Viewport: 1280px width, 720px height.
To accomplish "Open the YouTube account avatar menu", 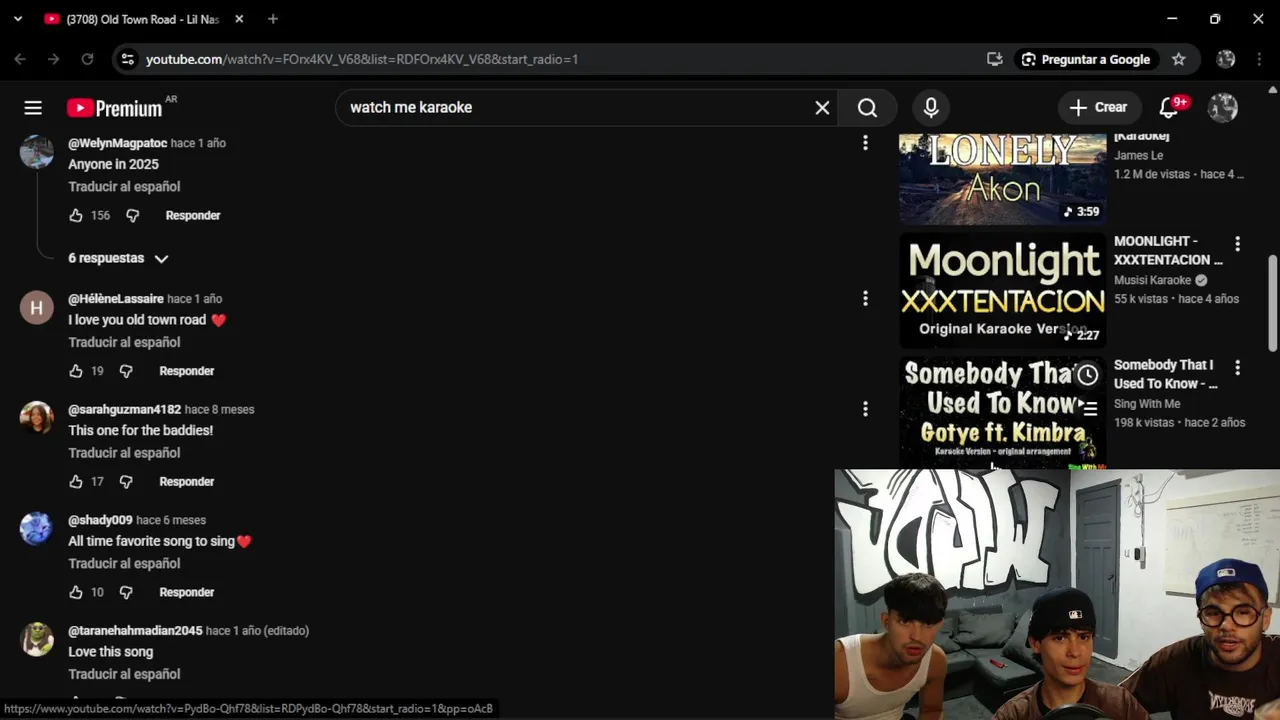I will pyautogui.click(x=1223, y=108).
